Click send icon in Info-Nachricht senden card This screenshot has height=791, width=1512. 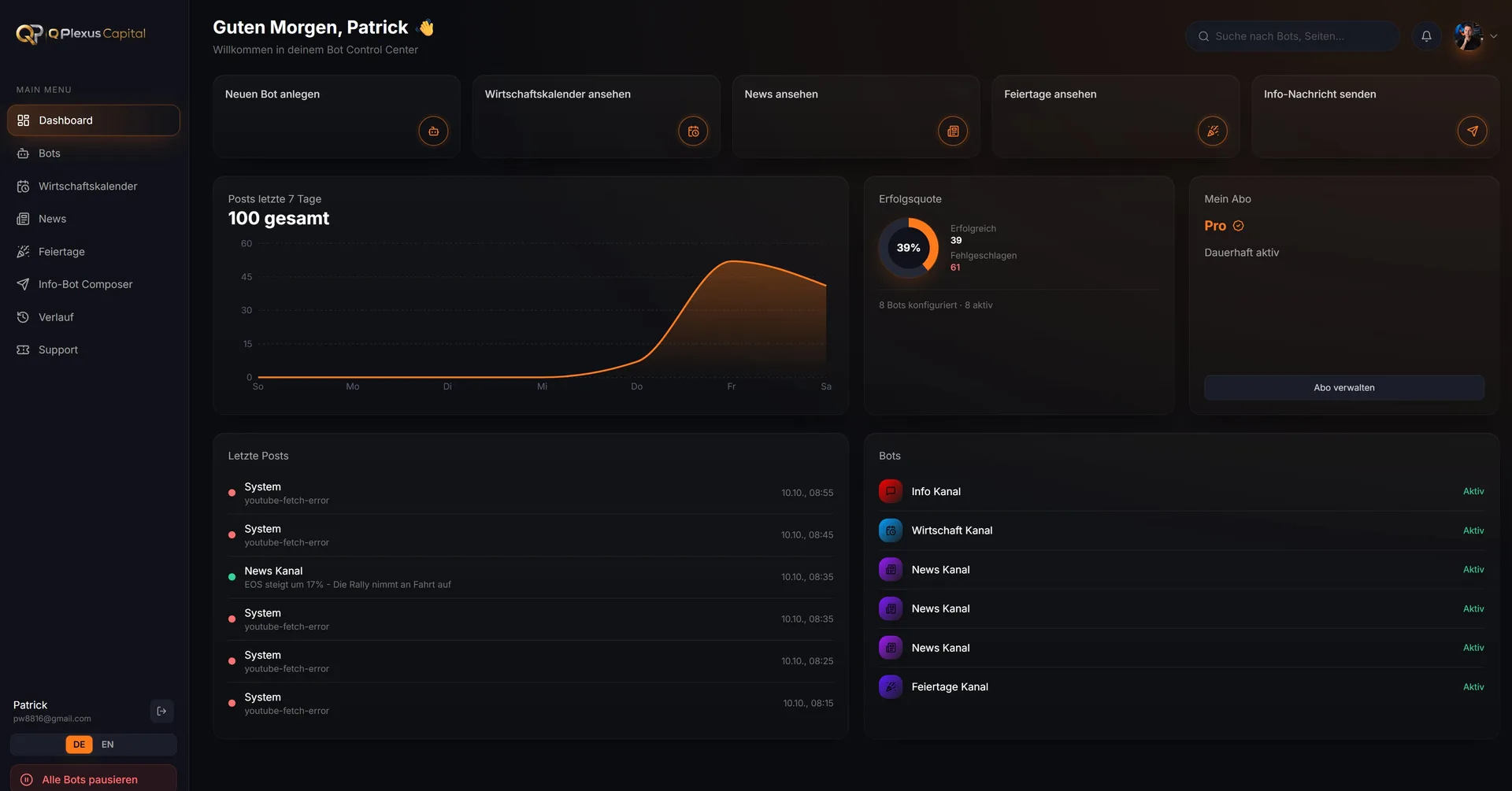pos(1473,131)
